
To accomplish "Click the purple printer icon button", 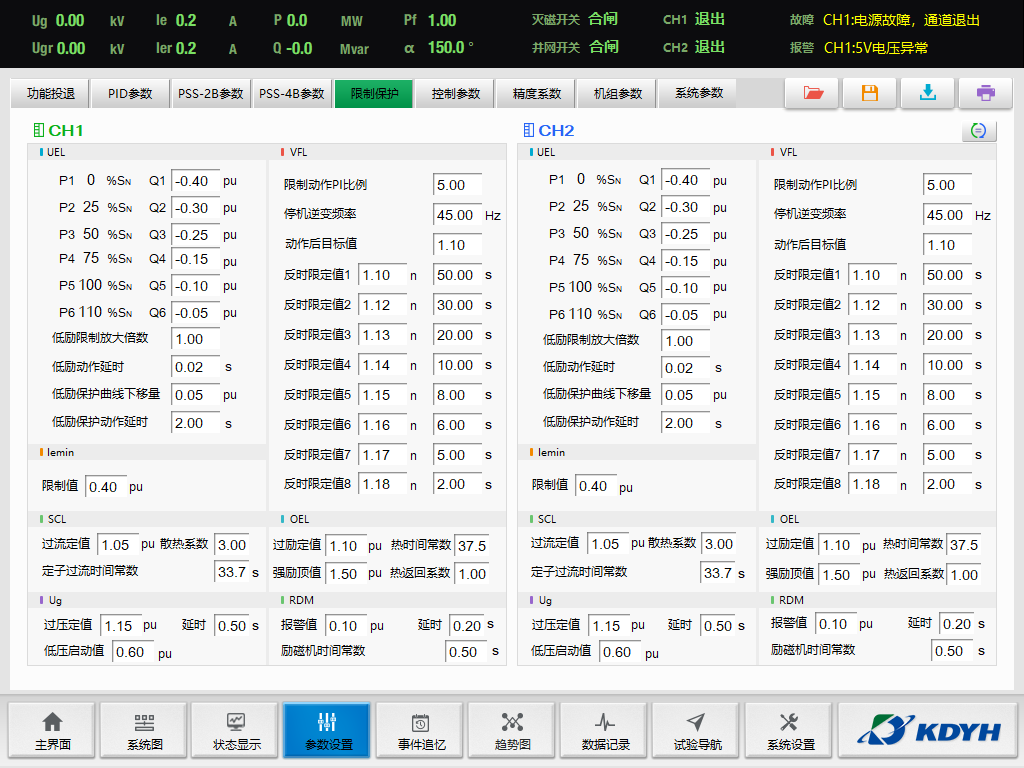I will [986, 93].
